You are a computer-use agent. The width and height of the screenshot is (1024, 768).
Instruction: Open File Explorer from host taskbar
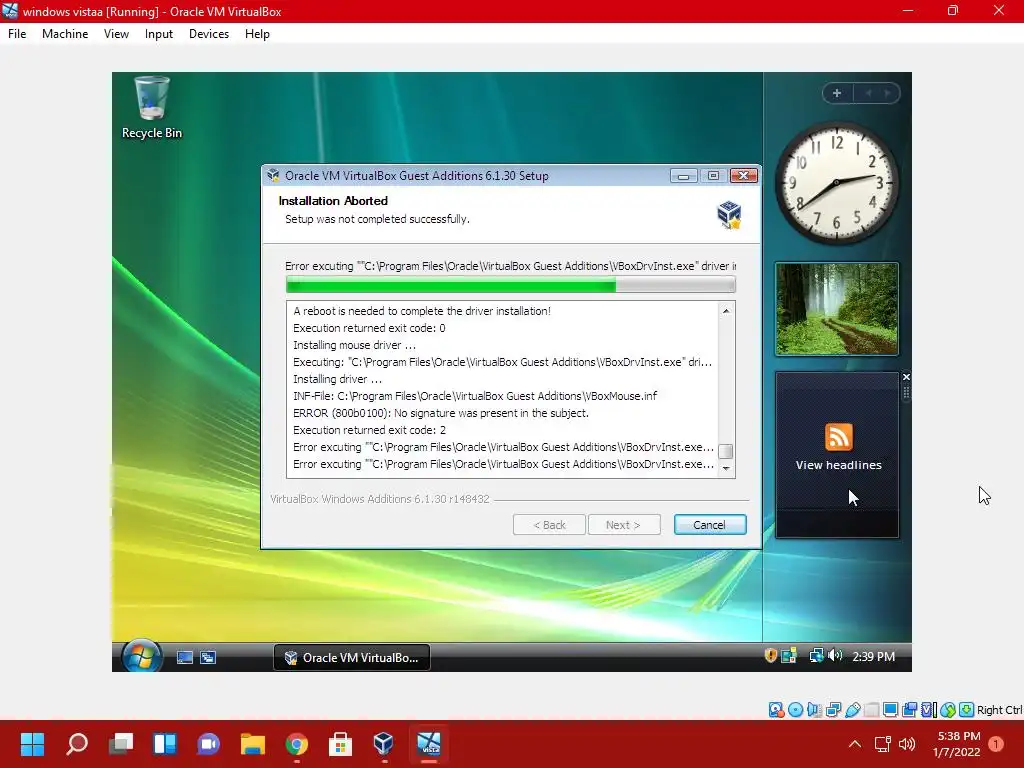(x=253, y=744)
